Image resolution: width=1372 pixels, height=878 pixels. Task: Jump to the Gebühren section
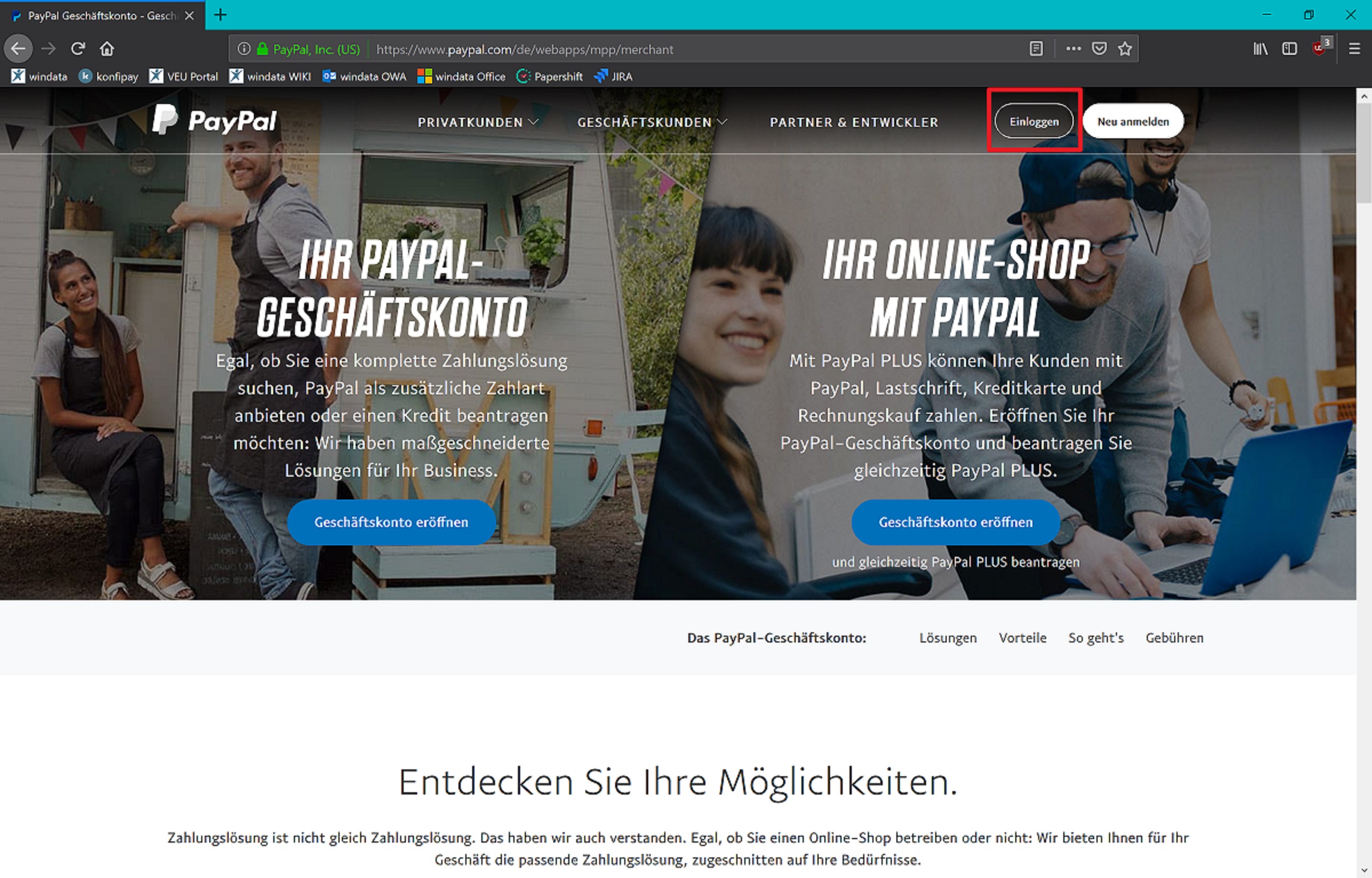click(x=1174, y=638)
